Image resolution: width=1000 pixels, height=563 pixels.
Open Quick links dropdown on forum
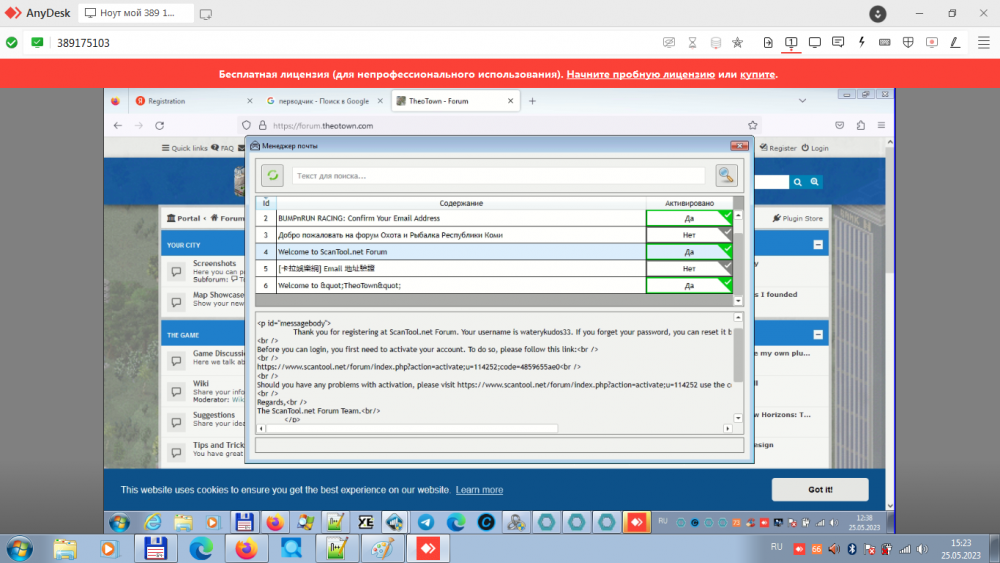[184, 148]
